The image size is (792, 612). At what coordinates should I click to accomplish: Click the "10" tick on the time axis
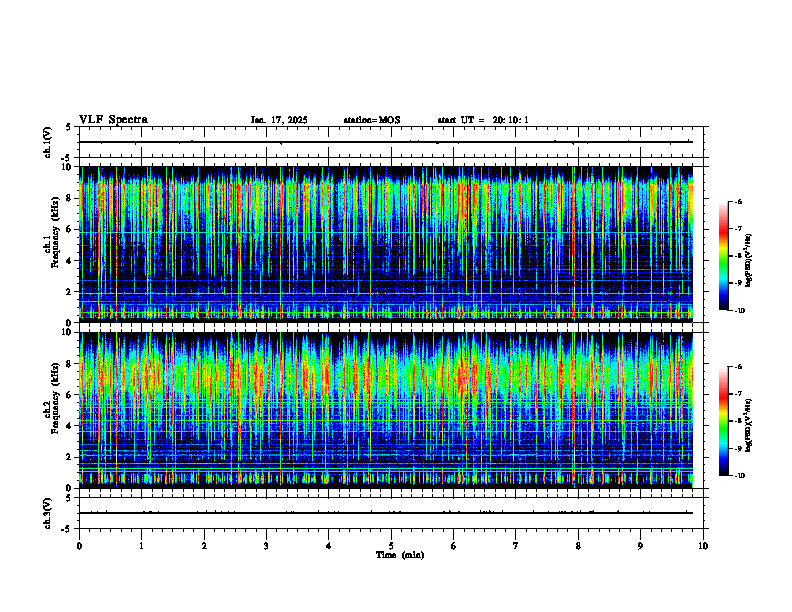(x=703, y=546)
